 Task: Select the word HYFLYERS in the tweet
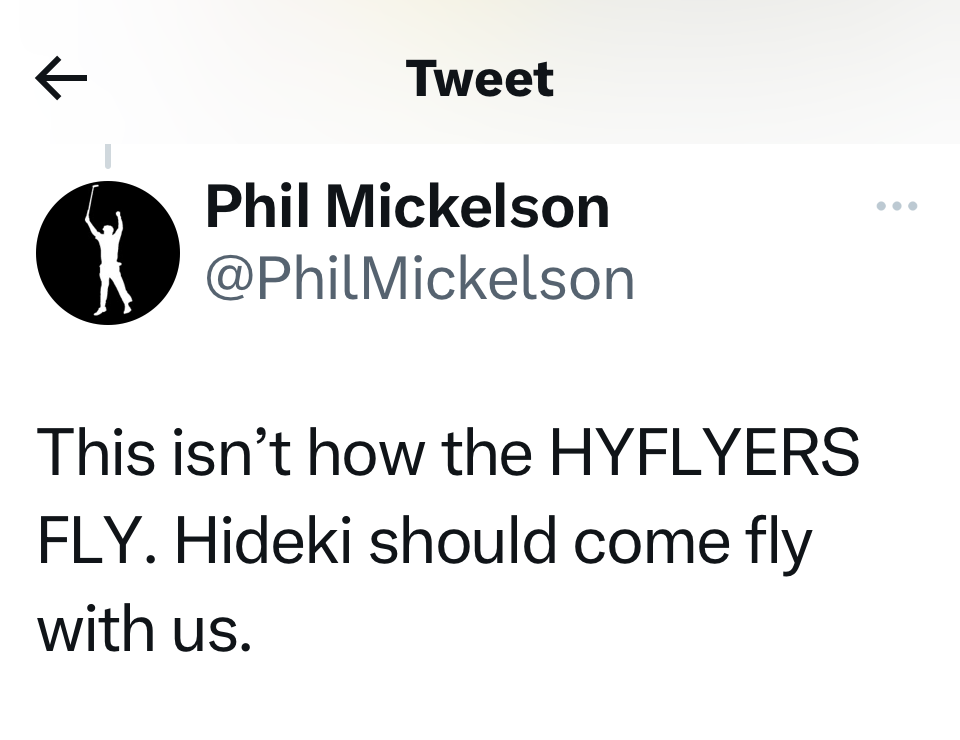pyautogui.click(x=703, y=453)
